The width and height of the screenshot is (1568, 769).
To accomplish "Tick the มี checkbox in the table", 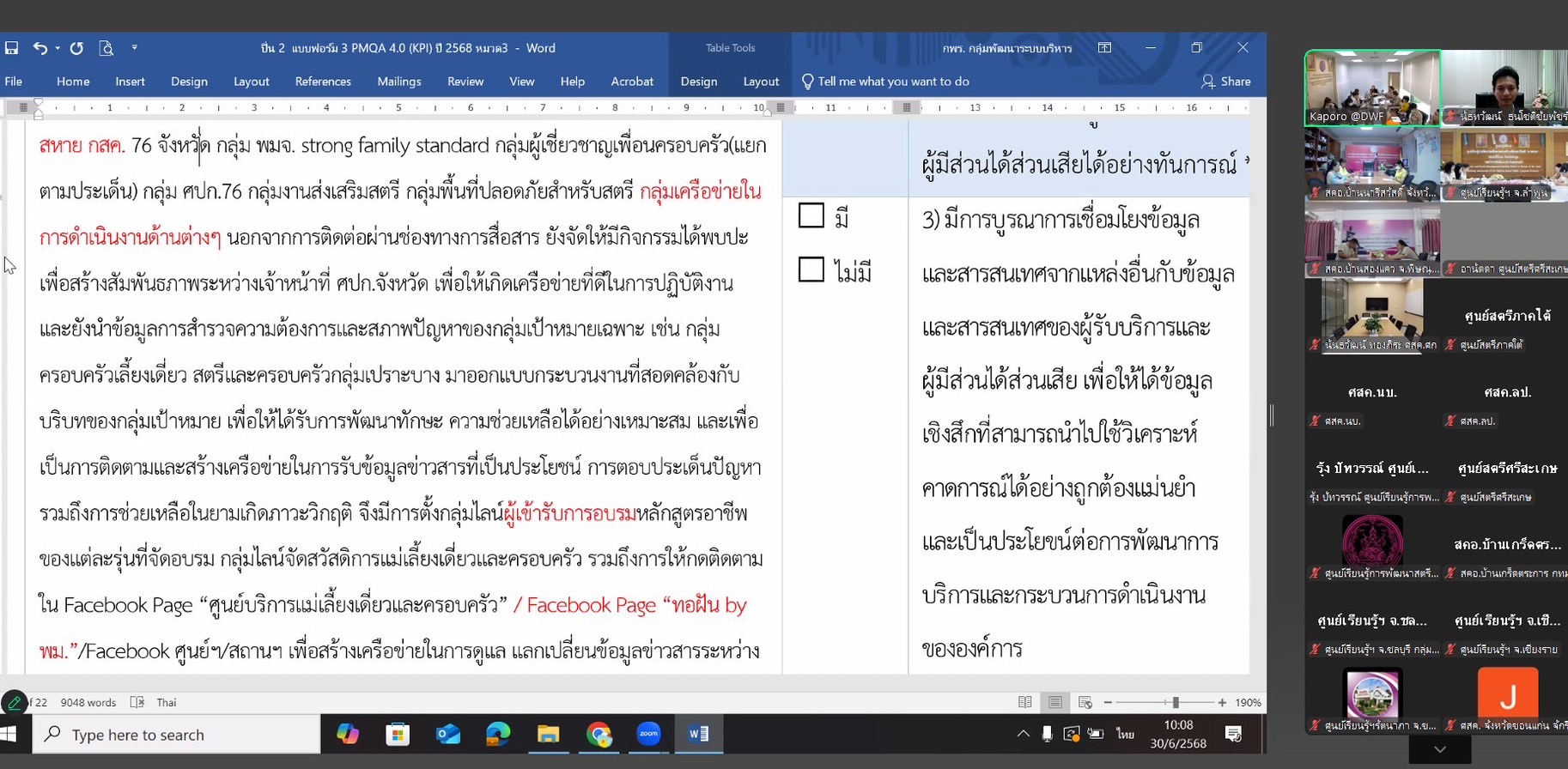I will pos(811,215).
